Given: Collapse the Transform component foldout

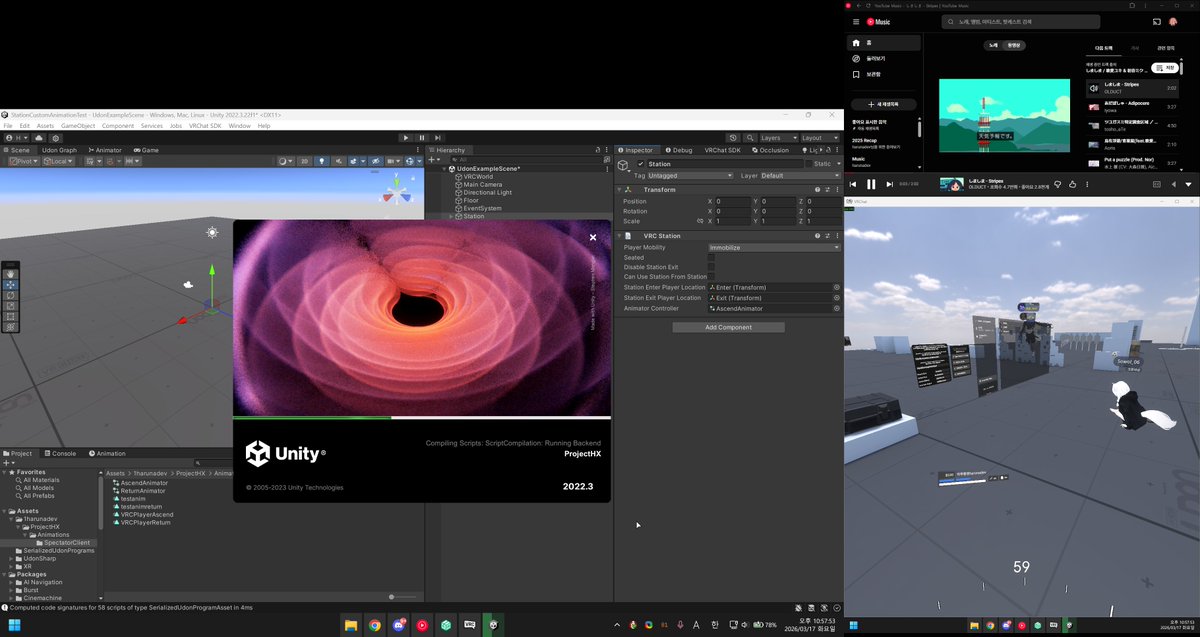Looking at the screenshot, I should coord(620,189).
